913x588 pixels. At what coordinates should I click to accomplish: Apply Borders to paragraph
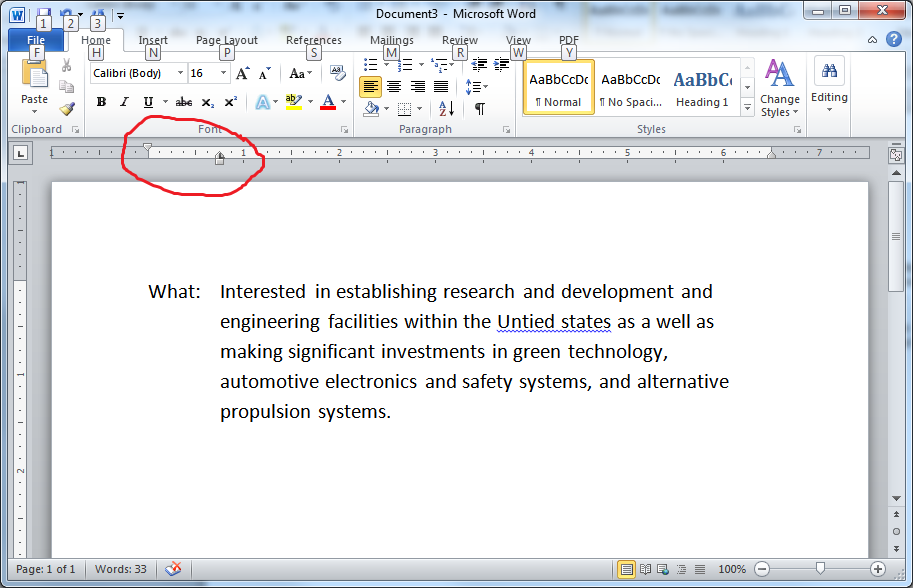point(404,109)
